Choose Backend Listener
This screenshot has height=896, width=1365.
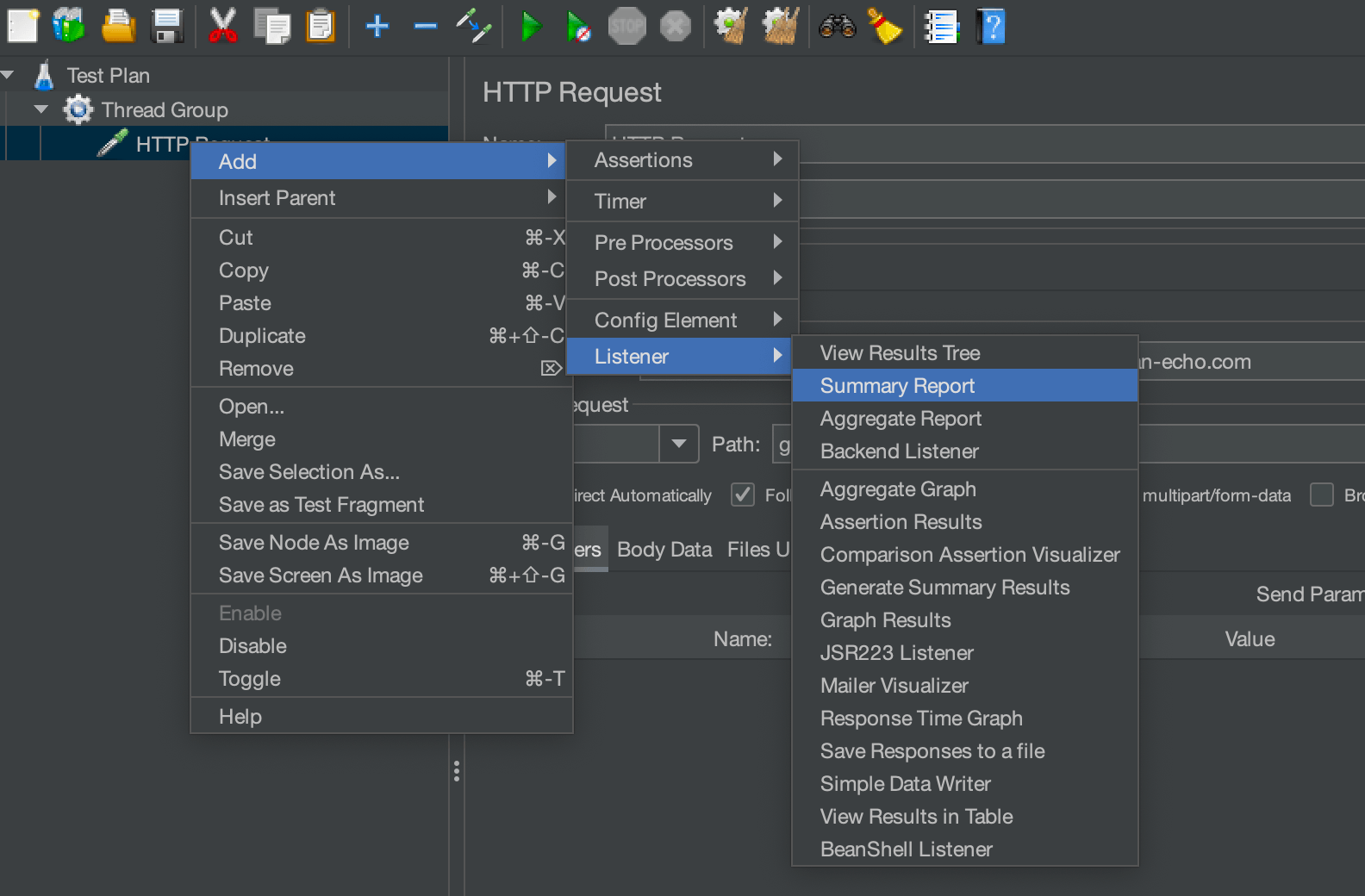965,451
